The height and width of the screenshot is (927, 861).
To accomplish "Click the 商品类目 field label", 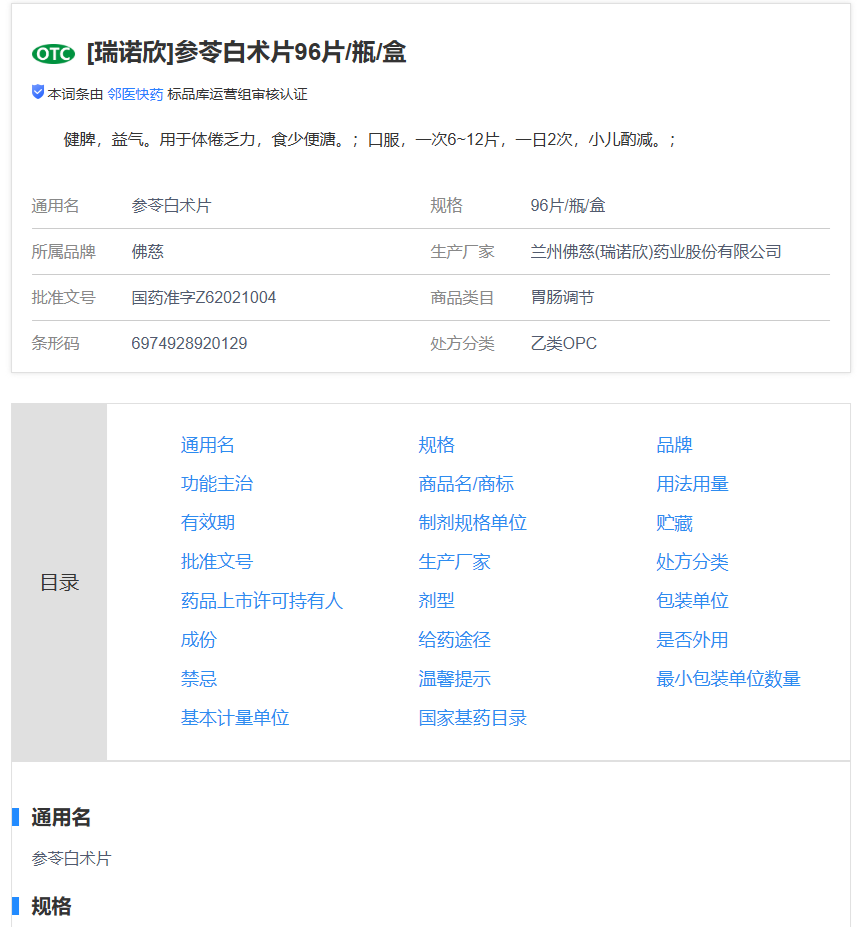I will pos(462,297).
